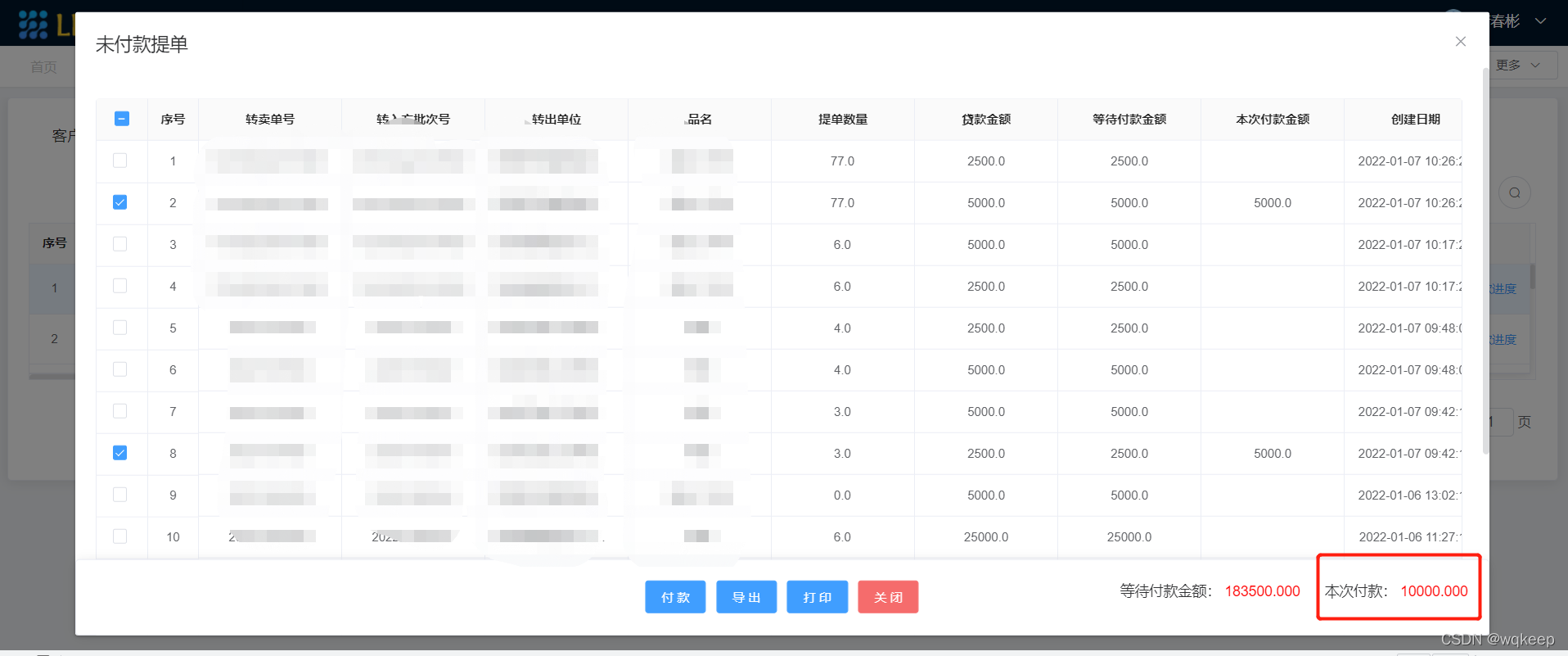Click row 2 in the background table
Viewport: 1568px width, 656px height.
click(x=52, y=339)
